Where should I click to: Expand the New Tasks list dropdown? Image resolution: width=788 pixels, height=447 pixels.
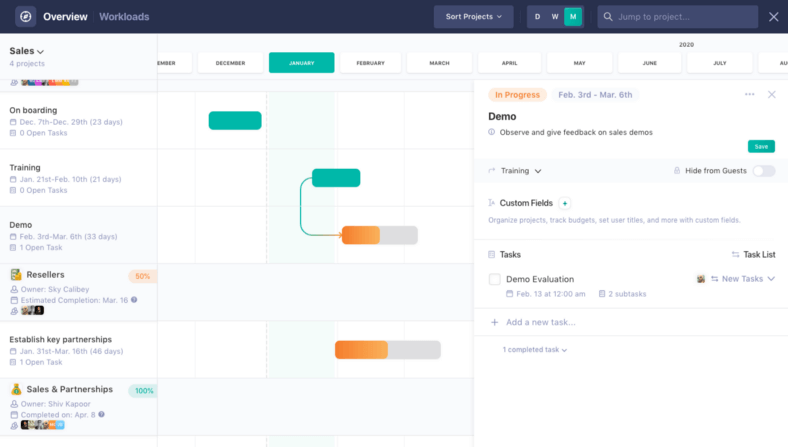743,279
